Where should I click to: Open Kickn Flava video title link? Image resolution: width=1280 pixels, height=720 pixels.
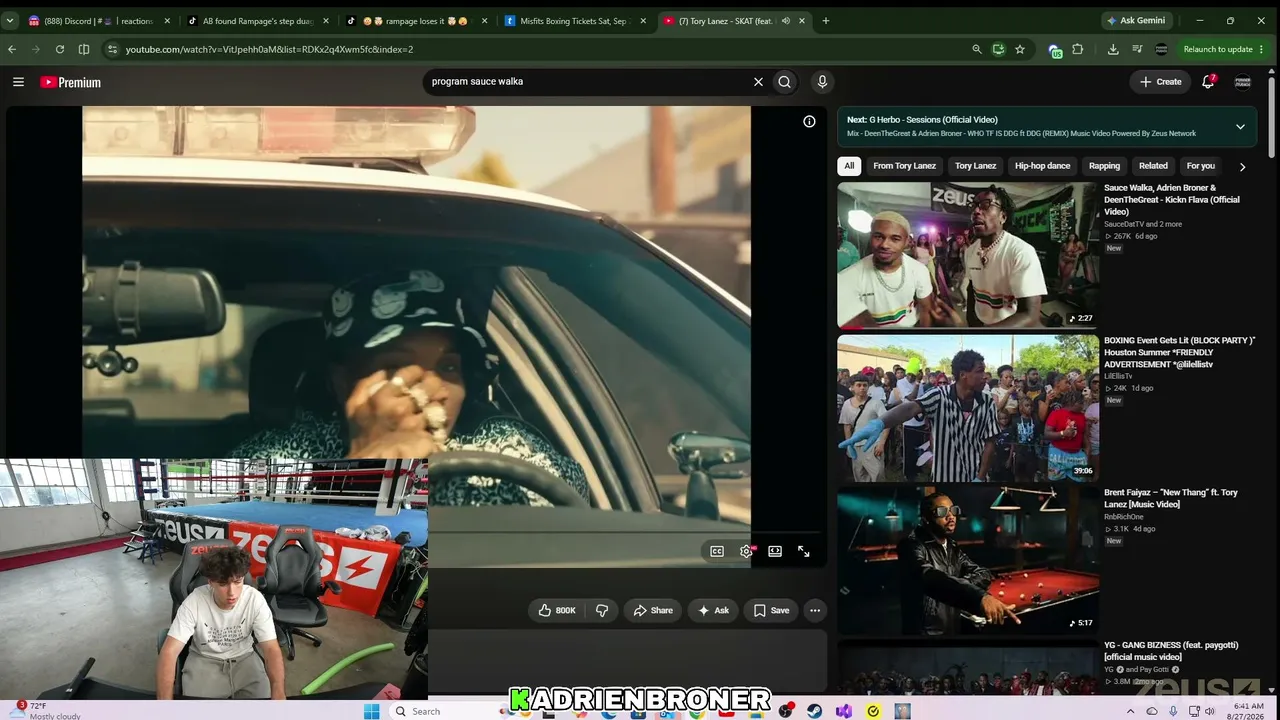(1172, 200)
